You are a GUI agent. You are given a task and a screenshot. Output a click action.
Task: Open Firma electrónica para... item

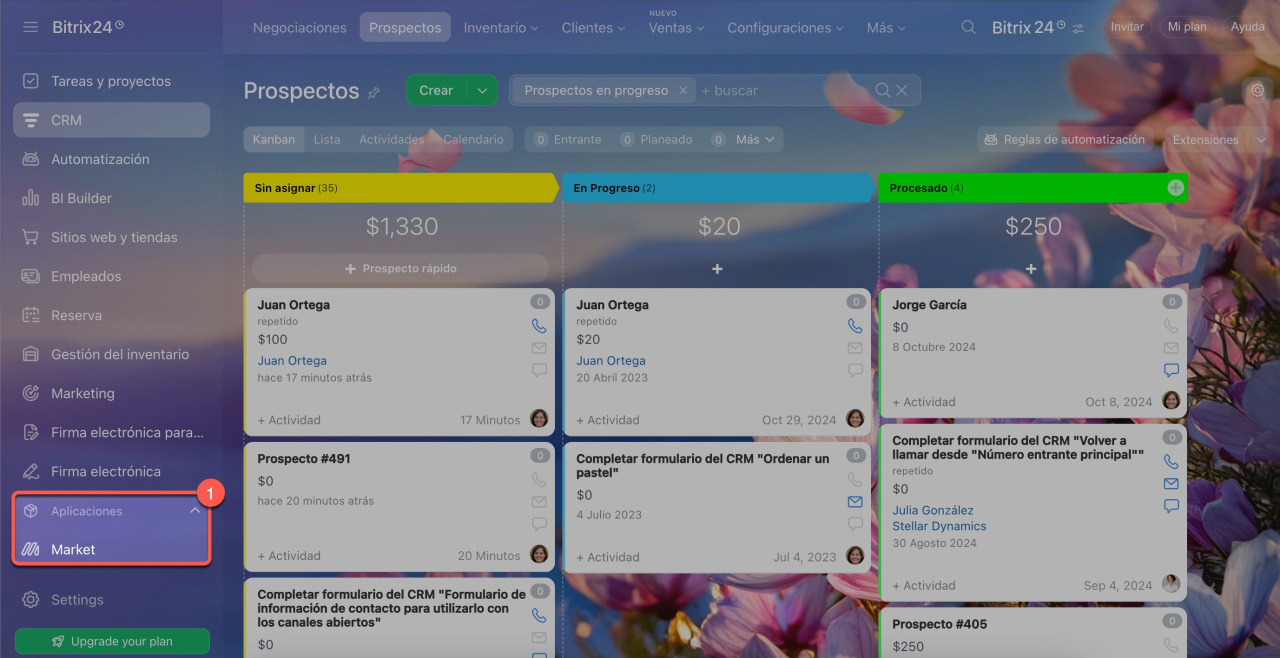coord(111,432)
